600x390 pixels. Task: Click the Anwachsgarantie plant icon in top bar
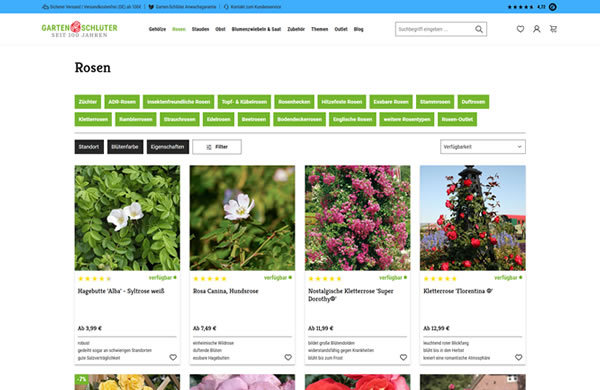point(151,7)
